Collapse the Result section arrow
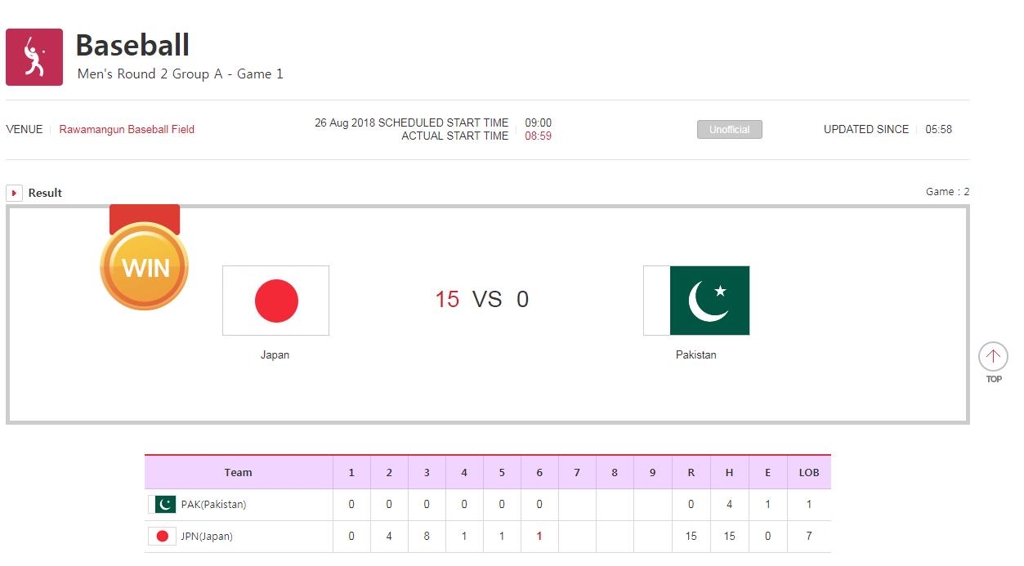The width and height of the screenshot is (1024, 566). tap(14, 193)
